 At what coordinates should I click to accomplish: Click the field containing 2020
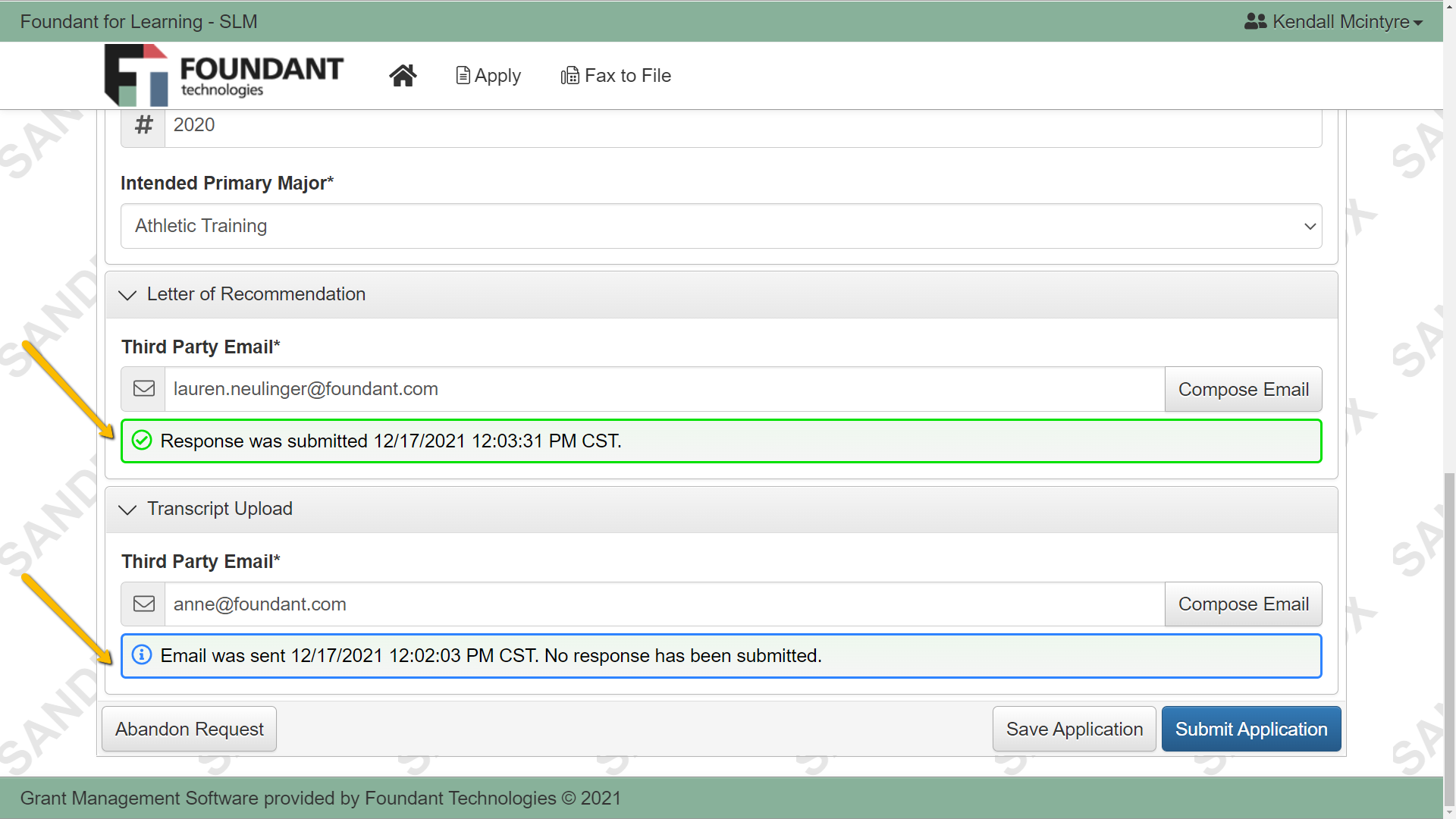(743, 125)
